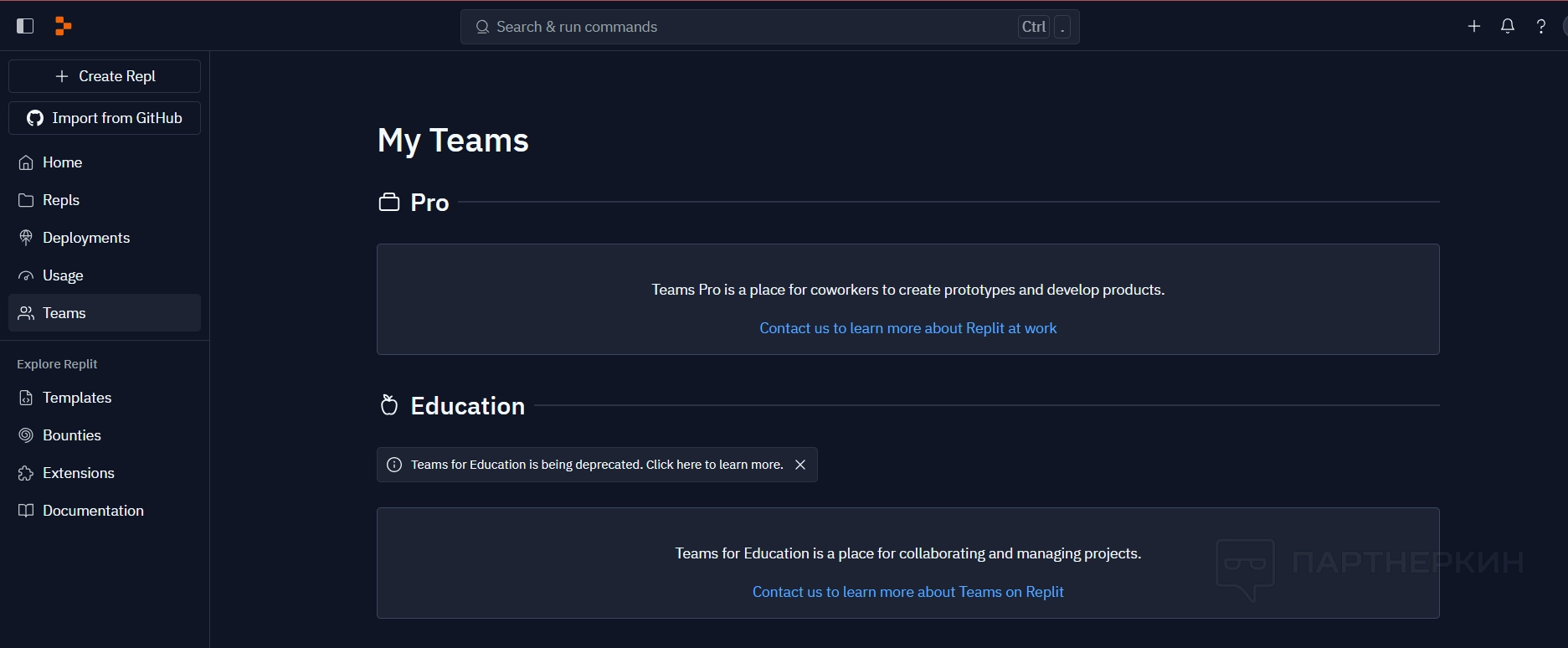Open Deployments in the sidebar

86,238
